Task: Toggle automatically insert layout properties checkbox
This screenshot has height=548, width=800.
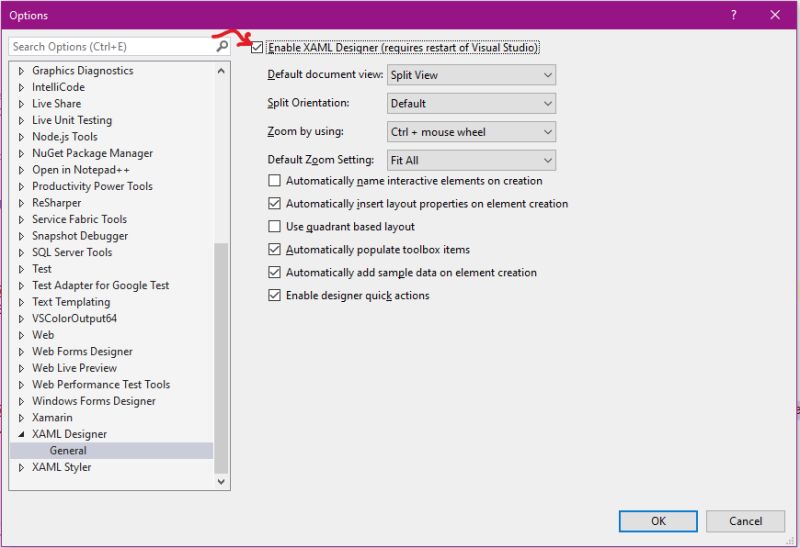Action: [274, 204]
